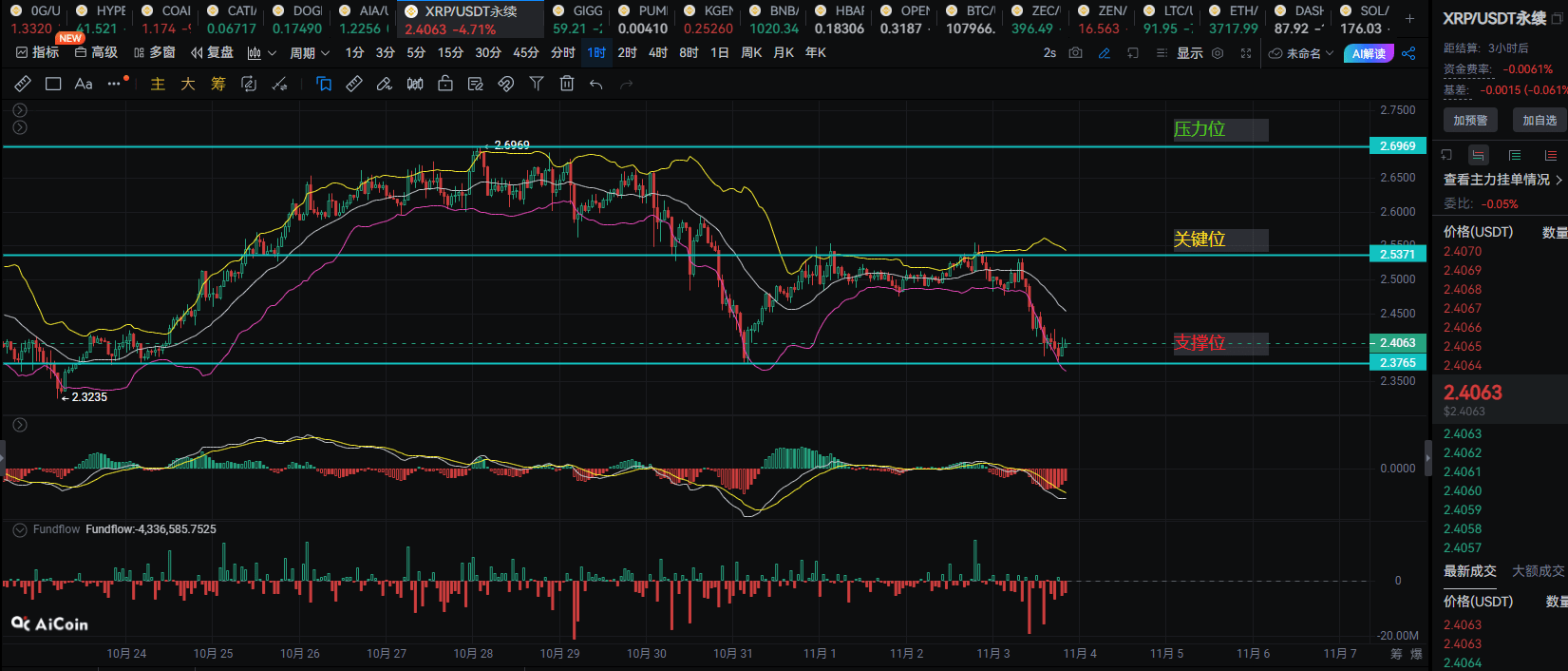Viewport: 1568px width, 671px height.
Task: Open the BTC ticker tab
Action: click(973, 19)
